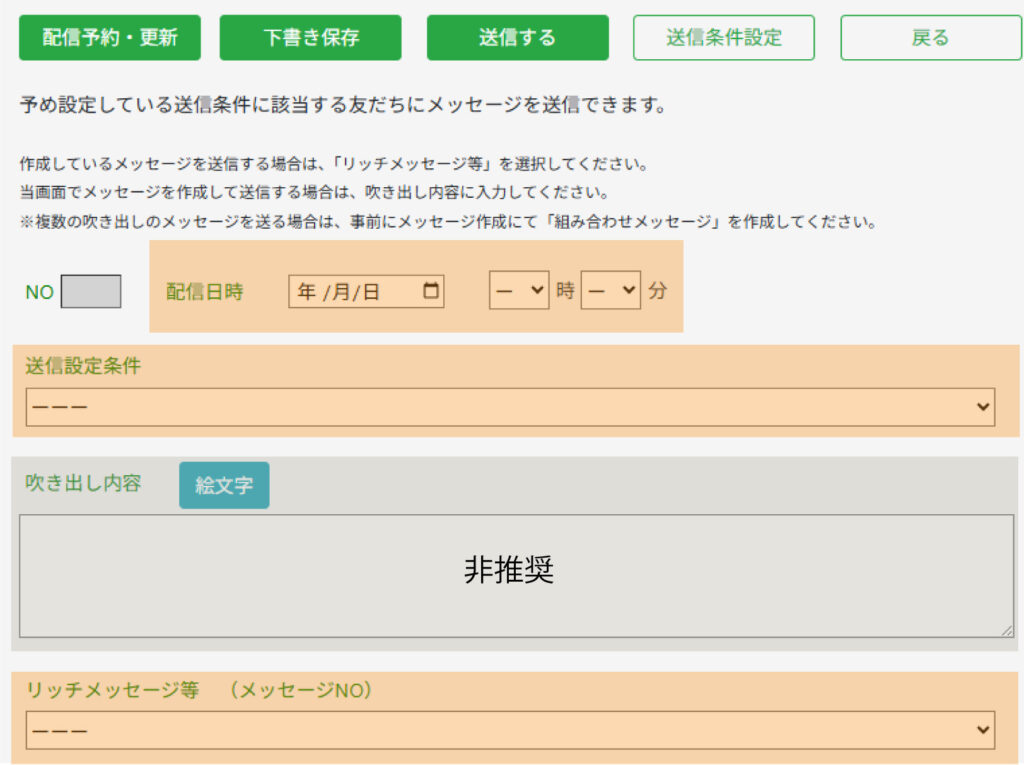This screenshot has height=765, width=1024.
Task: Expand the hour (時) dropdown
Action: pyautogui.click(x=519, y=290)
